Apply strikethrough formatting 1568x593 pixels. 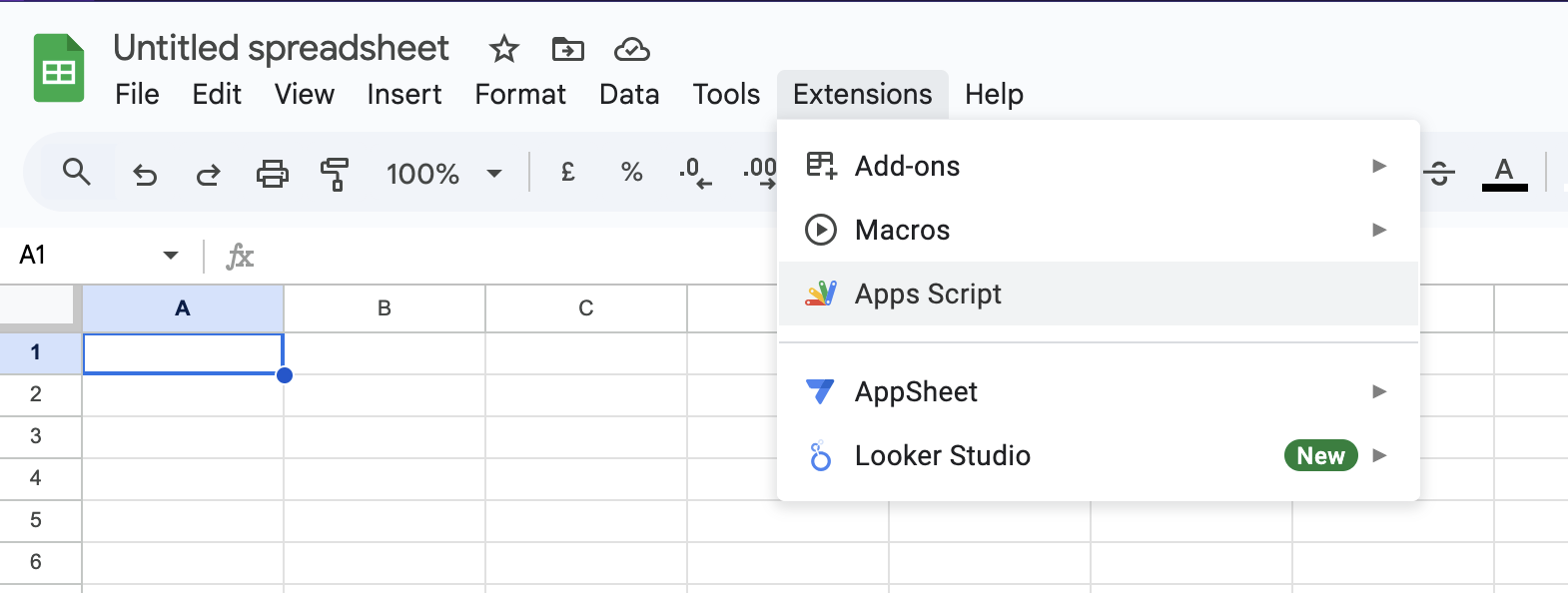(x=1438, y=174)
